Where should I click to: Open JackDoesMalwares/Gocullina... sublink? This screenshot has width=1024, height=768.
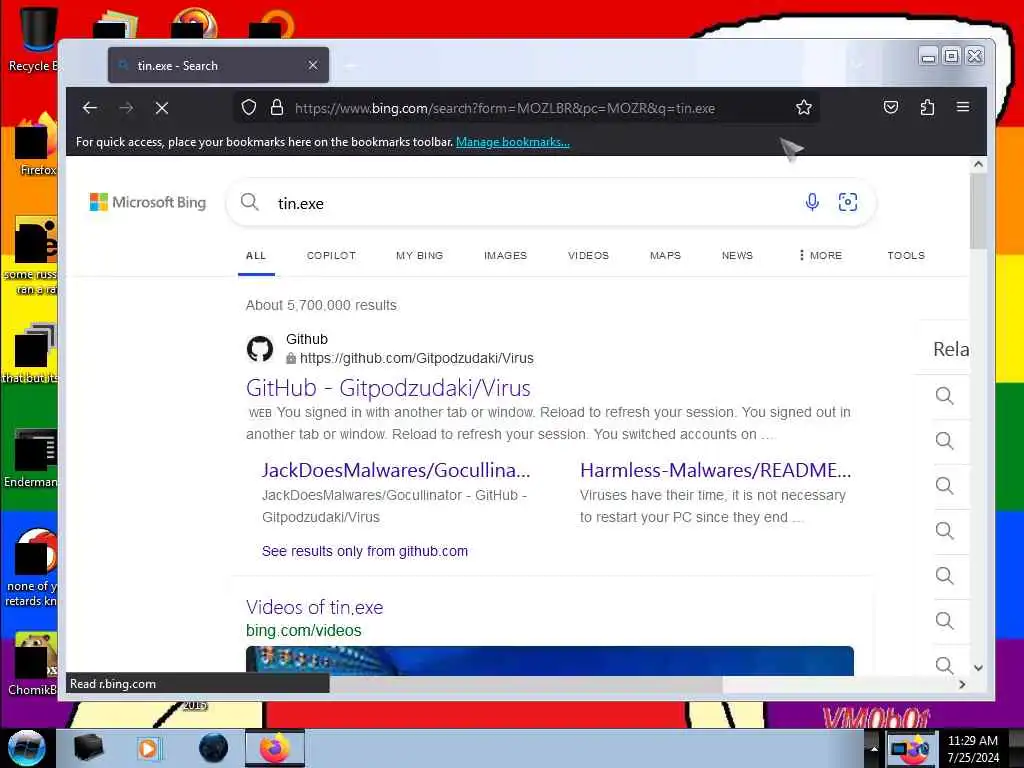396,470
